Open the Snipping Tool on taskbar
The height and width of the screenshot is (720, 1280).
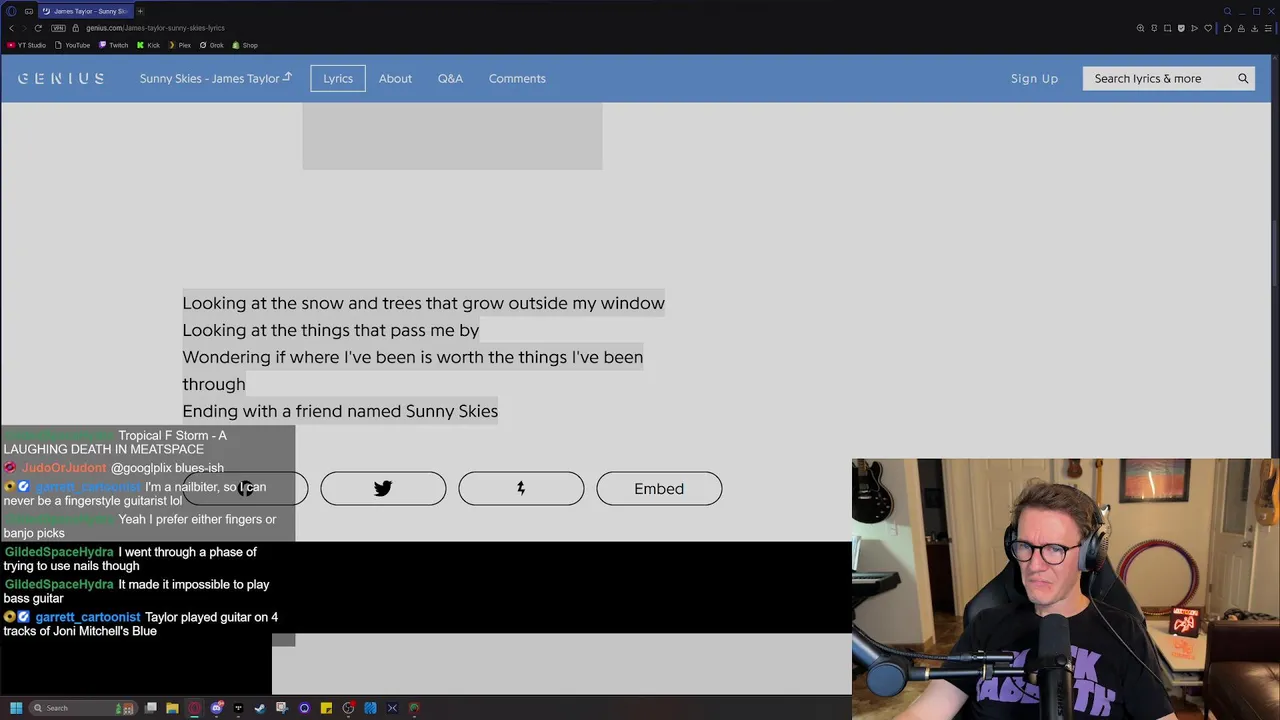point(282,708)
